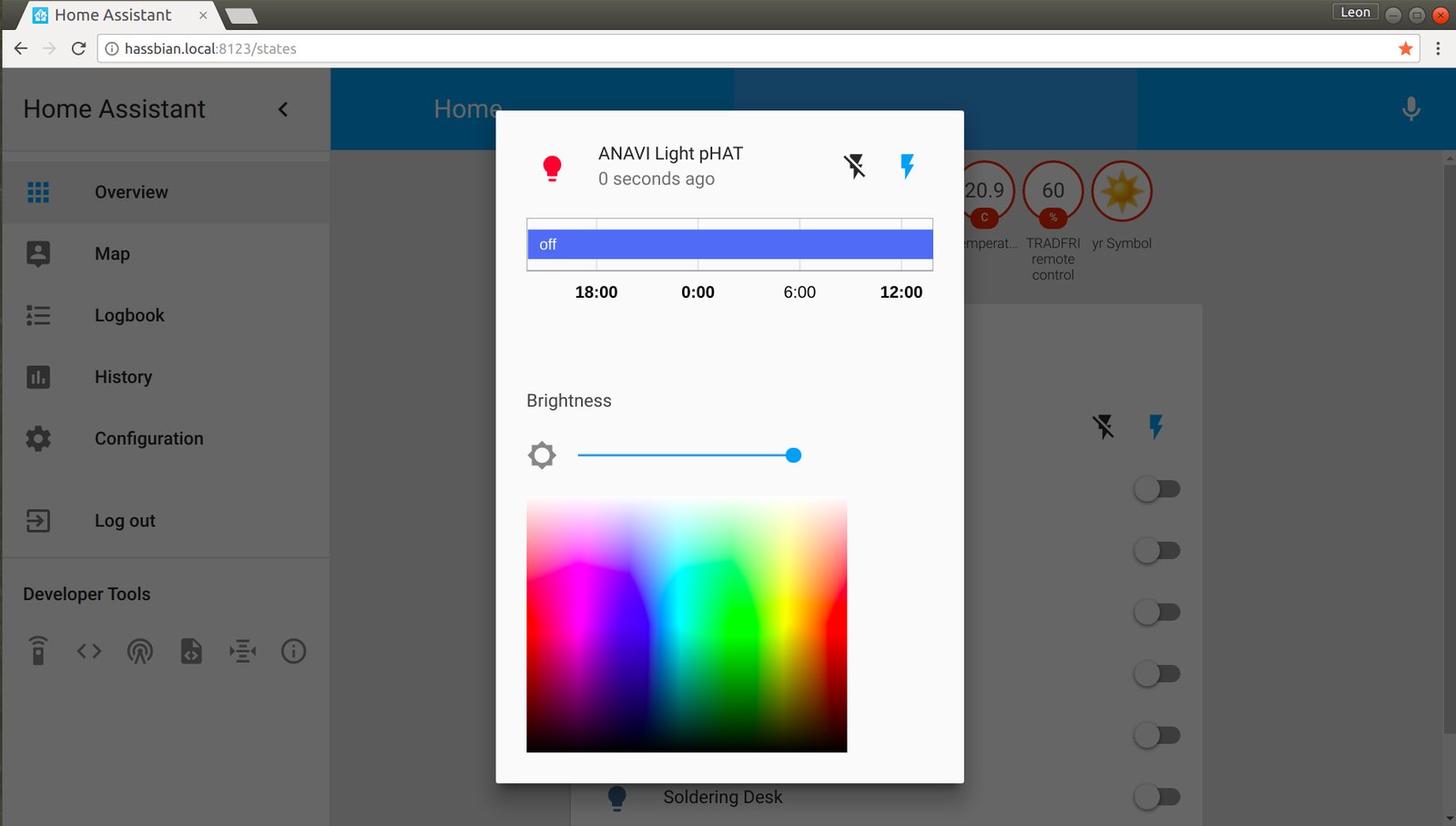The width and height of the screenshot is (1456, 826).
Task: Toggle the first light switch in the card
Action: point(1156,489)
